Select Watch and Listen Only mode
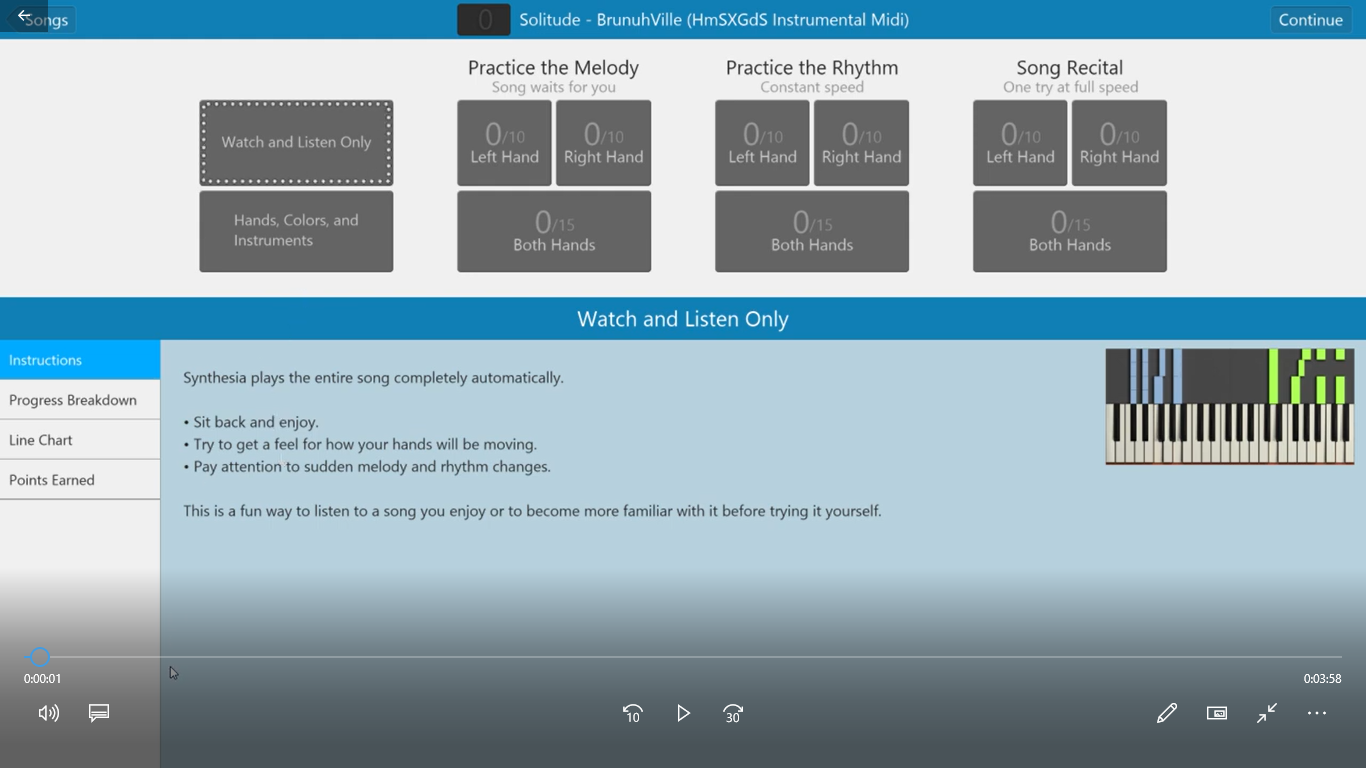 (296, 142)
